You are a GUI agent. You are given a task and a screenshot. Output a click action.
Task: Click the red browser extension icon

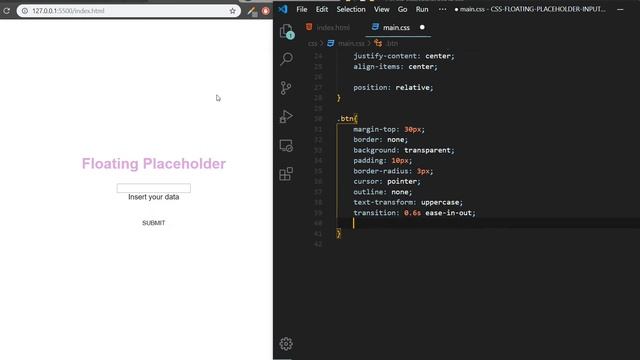(266, 11)
